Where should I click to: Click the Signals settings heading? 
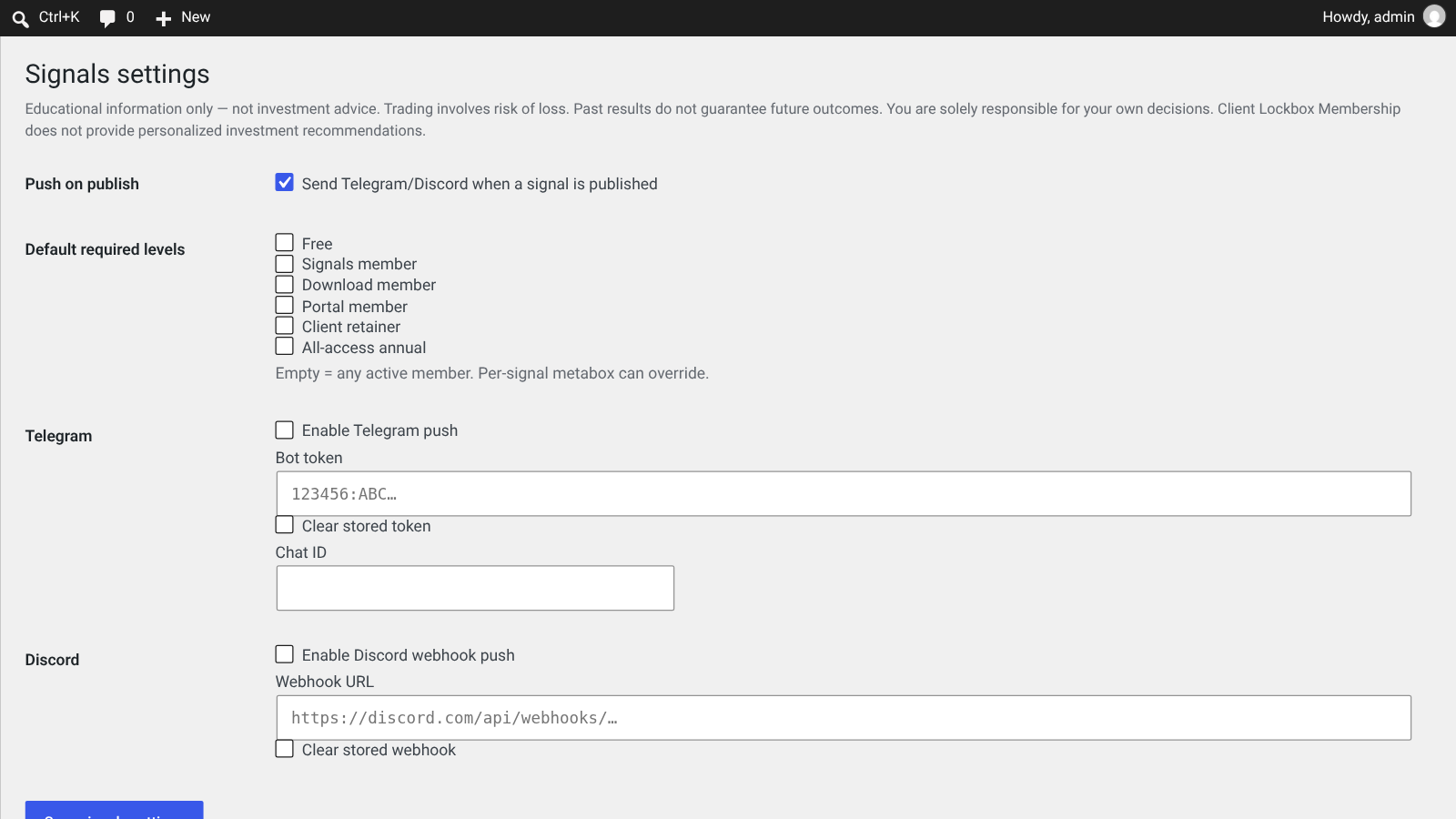(117, 74)
